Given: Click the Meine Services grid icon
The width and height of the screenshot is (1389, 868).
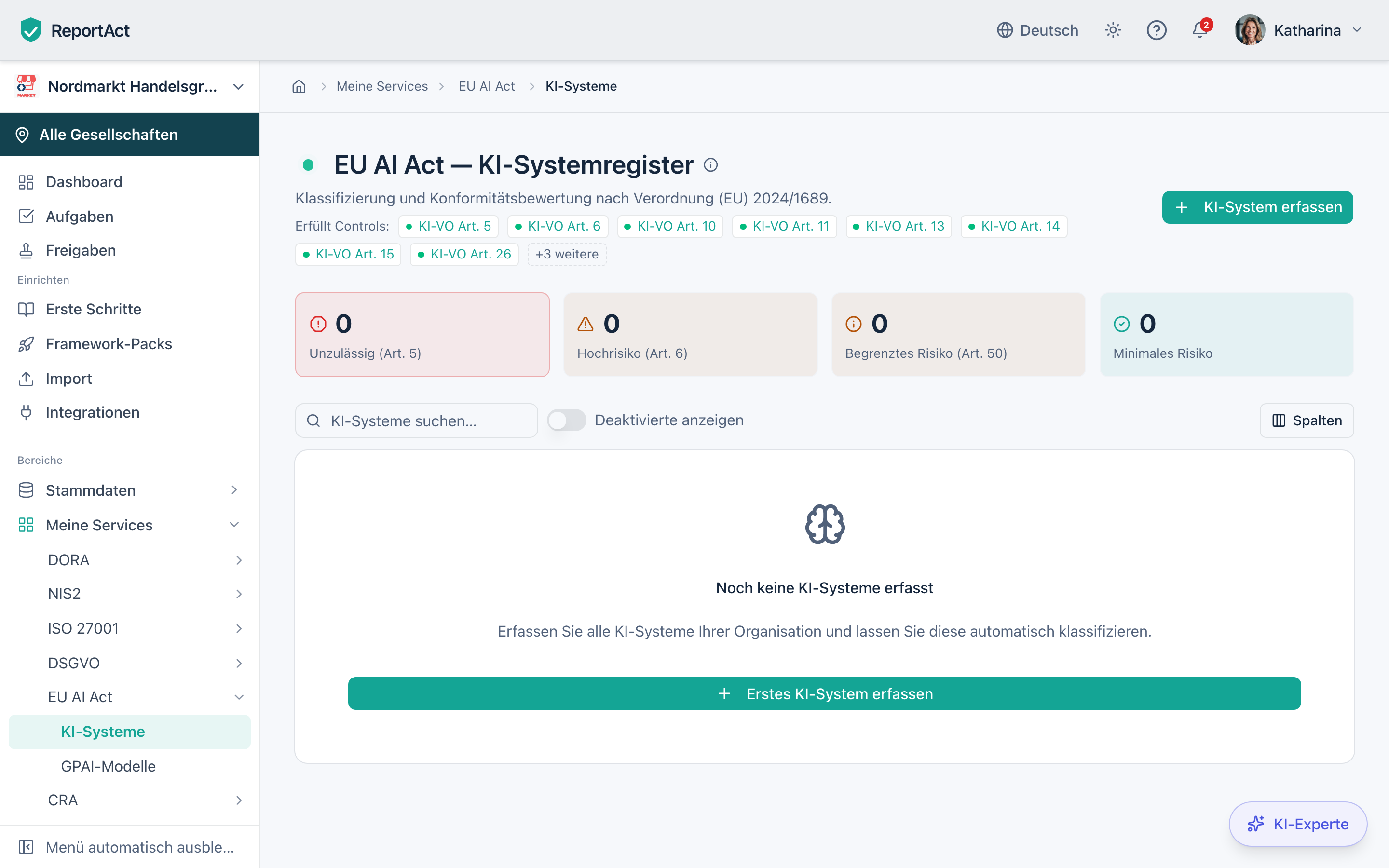Looking at the screenshot, I should (26, 525).
